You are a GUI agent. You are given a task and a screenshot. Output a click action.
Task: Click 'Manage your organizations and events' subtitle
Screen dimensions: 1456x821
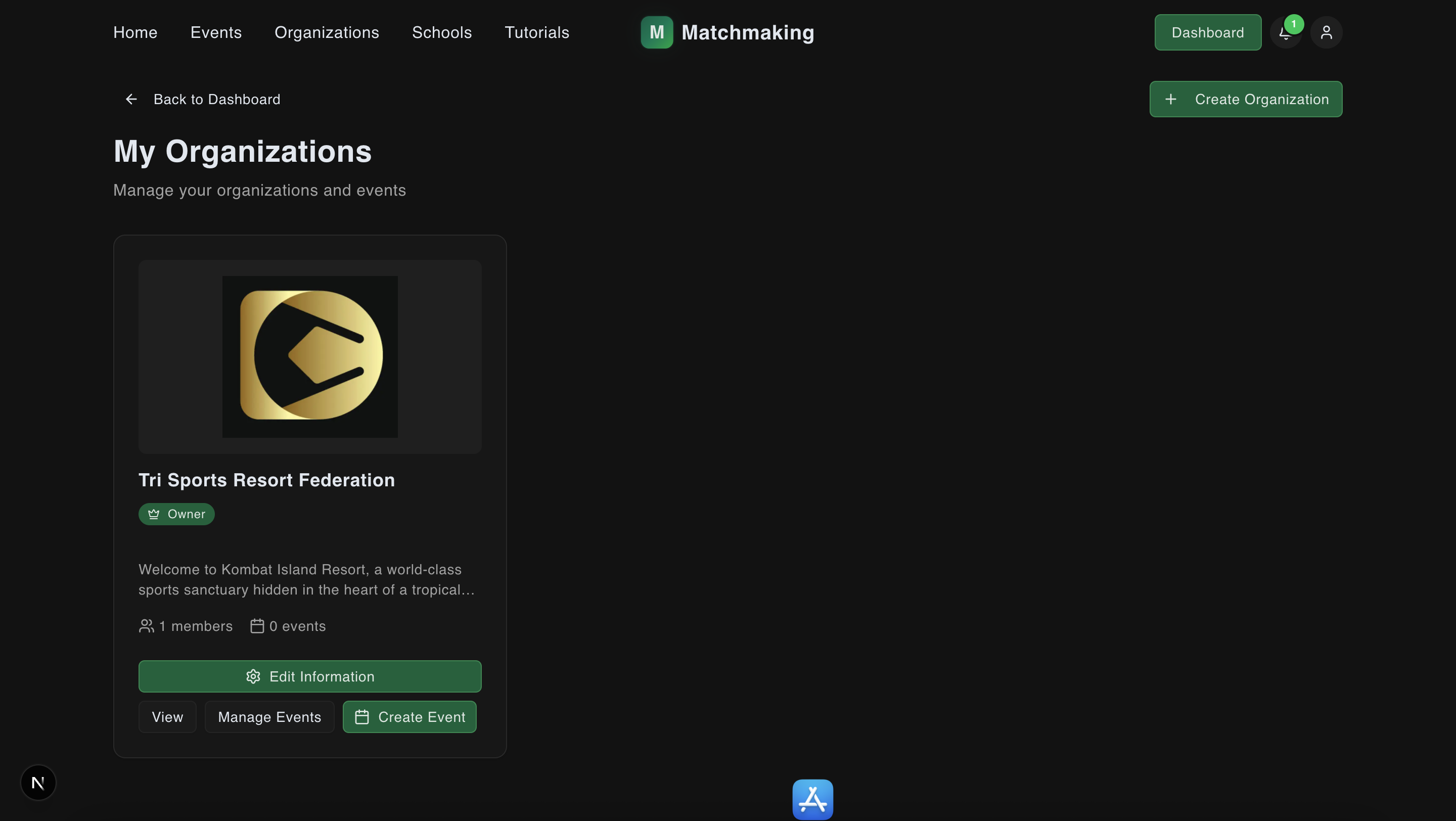[259, 191]
